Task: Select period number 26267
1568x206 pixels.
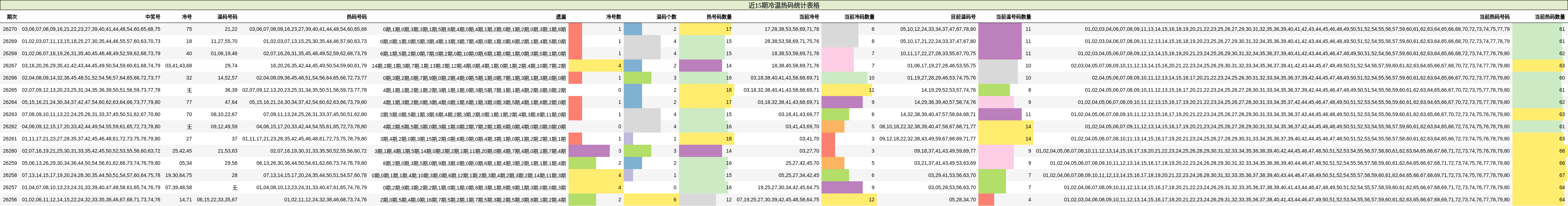Action: (x=10, y=66)
